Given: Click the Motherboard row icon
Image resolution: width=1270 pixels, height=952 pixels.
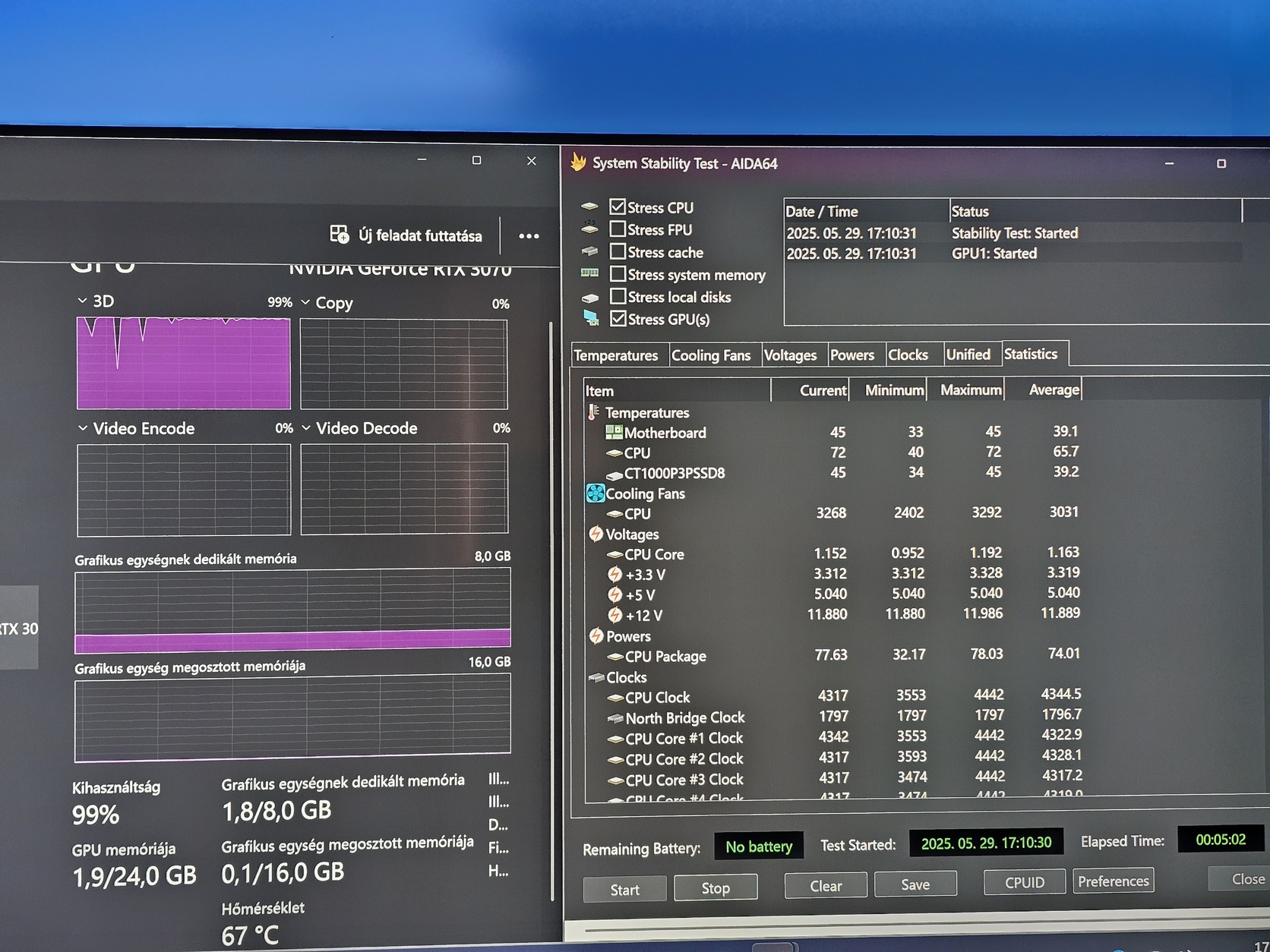Looking at the screenshot, I should (x=614, y=432).
